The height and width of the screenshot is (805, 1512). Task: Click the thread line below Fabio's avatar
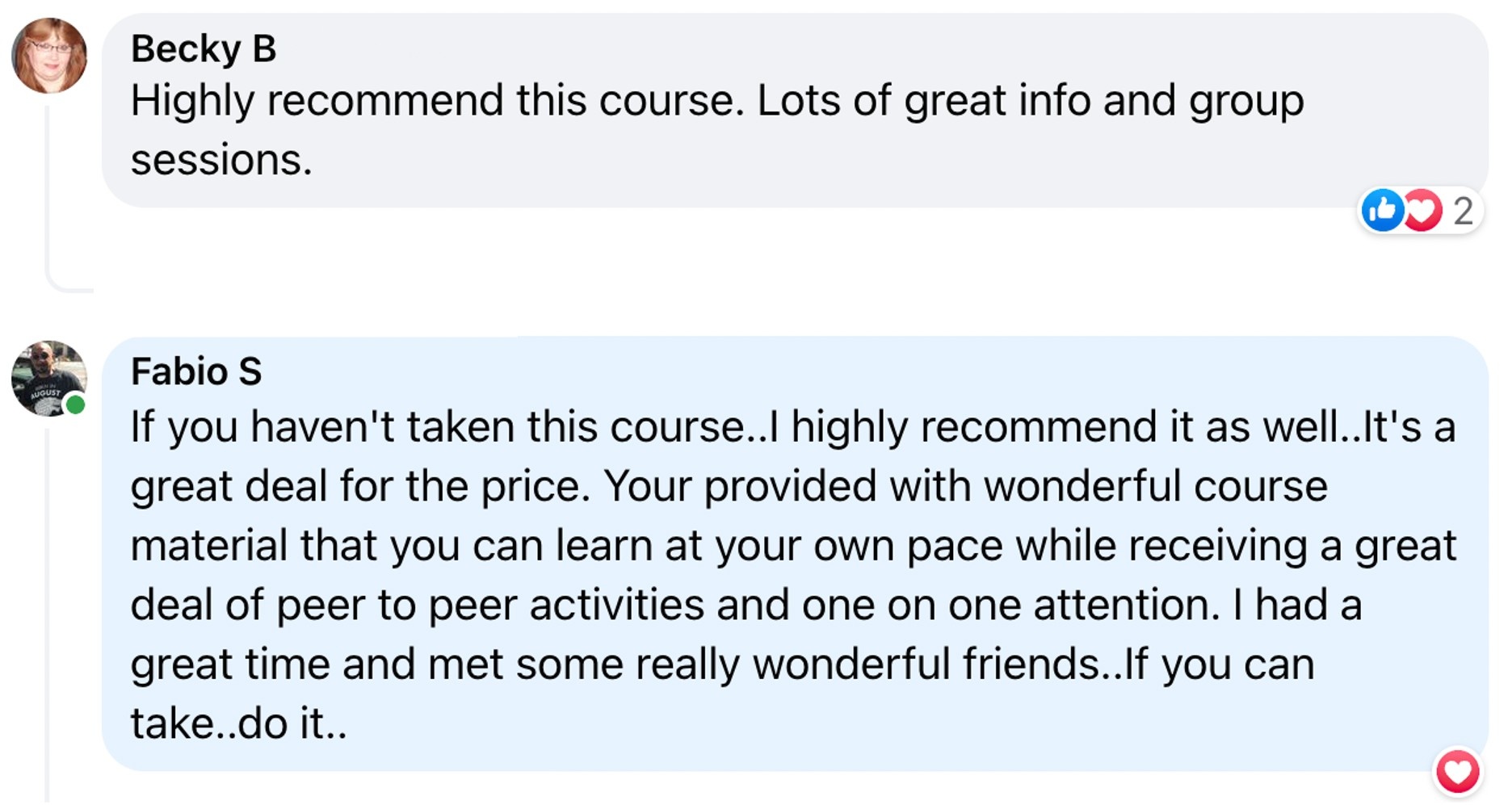(48, 615)
